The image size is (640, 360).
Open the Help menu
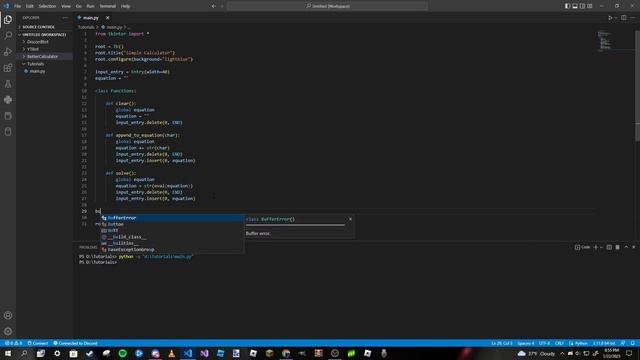126,6
